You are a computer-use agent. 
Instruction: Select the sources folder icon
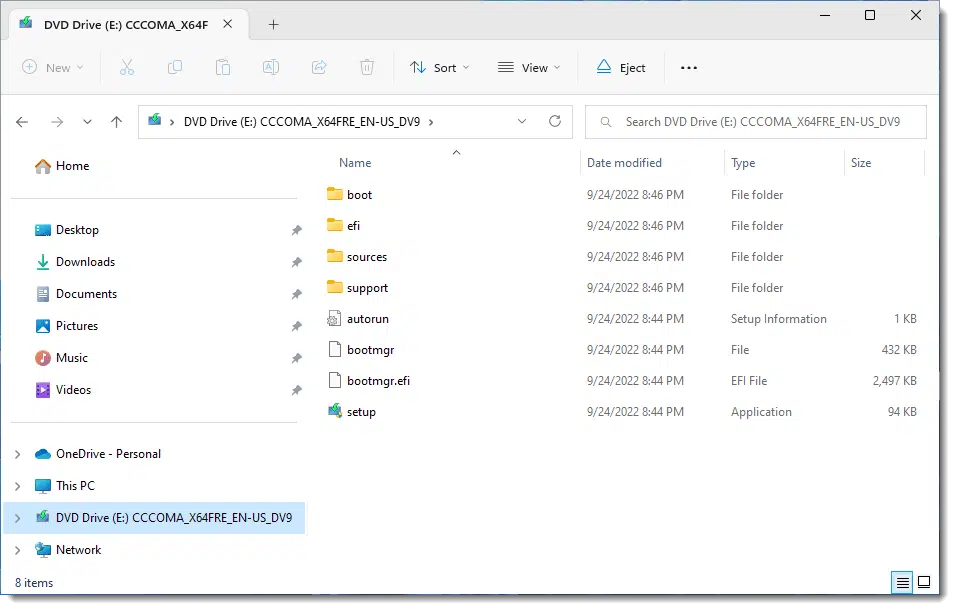tap(334, 256)
